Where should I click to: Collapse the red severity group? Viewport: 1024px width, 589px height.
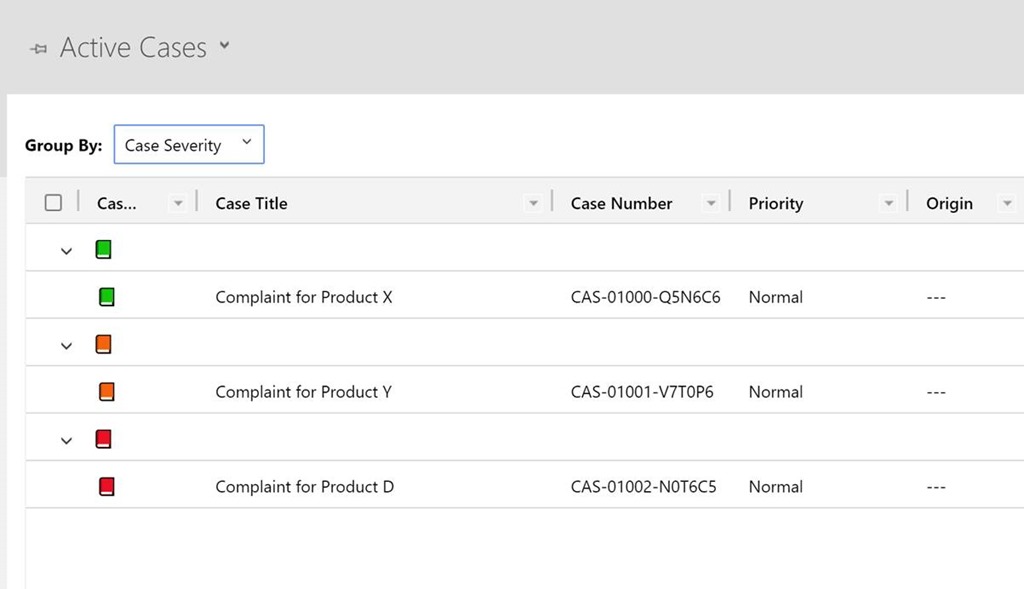pyautogui.click(x=67, y=440)
